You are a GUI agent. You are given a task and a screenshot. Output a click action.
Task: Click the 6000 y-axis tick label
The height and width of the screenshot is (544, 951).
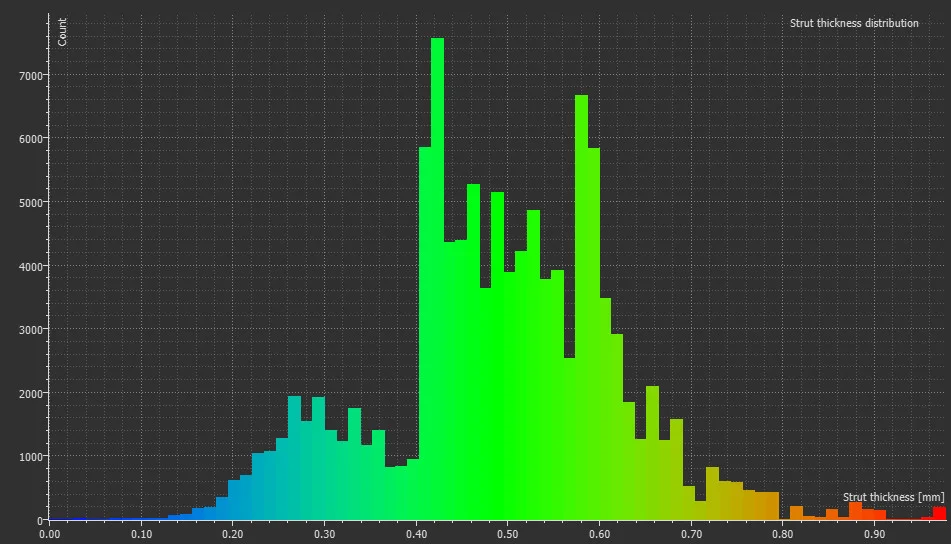click(x=31, y=139)
